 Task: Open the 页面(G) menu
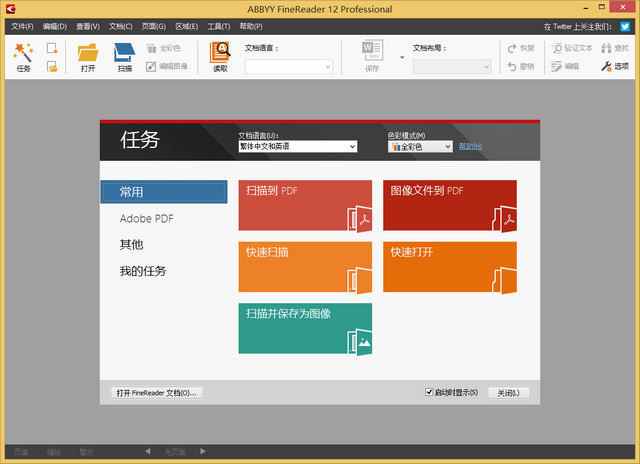153,27
